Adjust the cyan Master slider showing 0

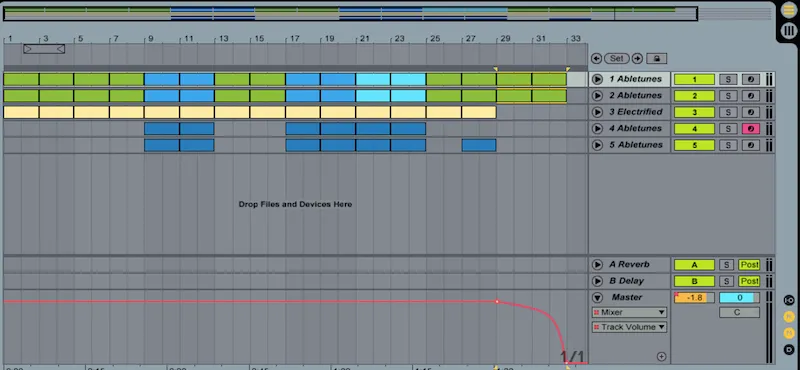coord(739,298)
